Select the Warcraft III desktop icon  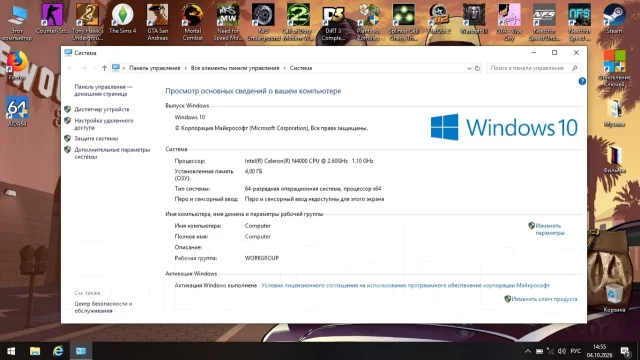[474, 19]
